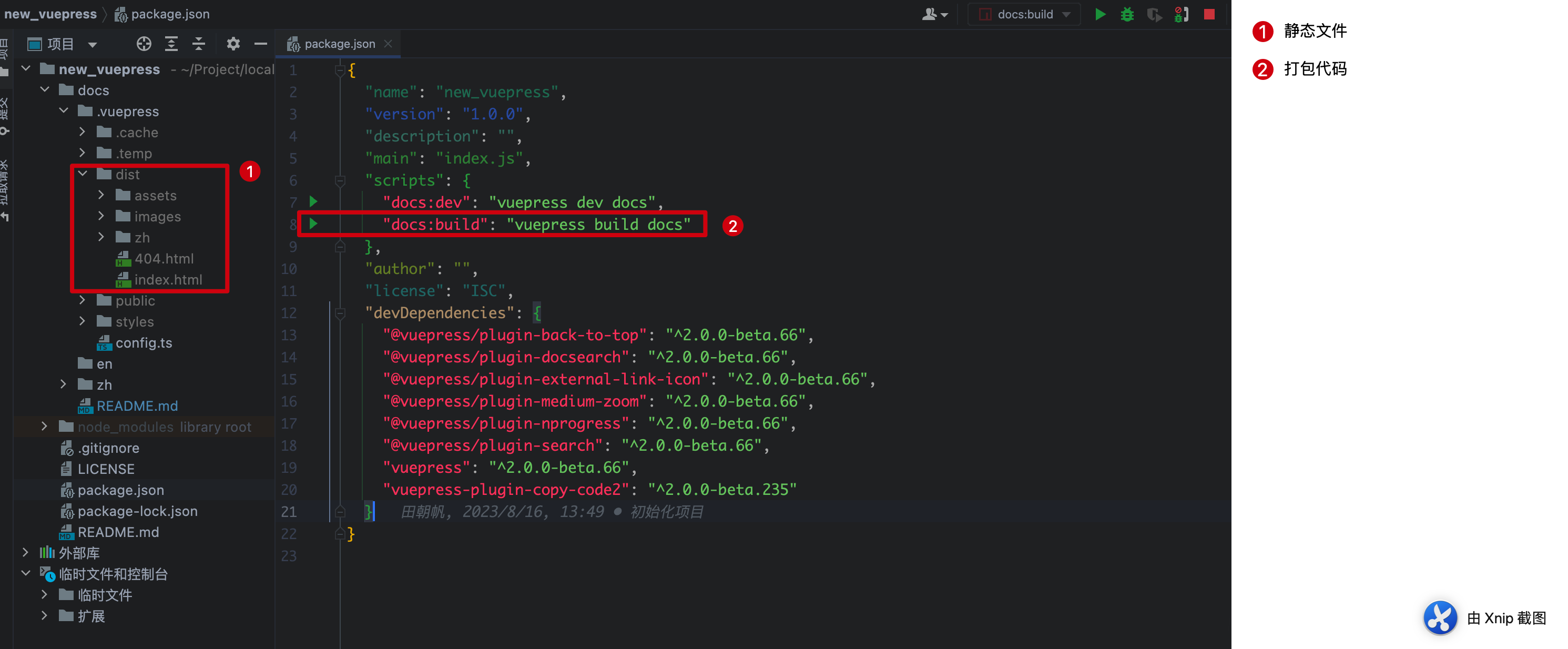The width and height of the screenshot is (1568, 649).
Task: Open project panel settings gear
Action: pyautogui.click(x=233, y=44)
